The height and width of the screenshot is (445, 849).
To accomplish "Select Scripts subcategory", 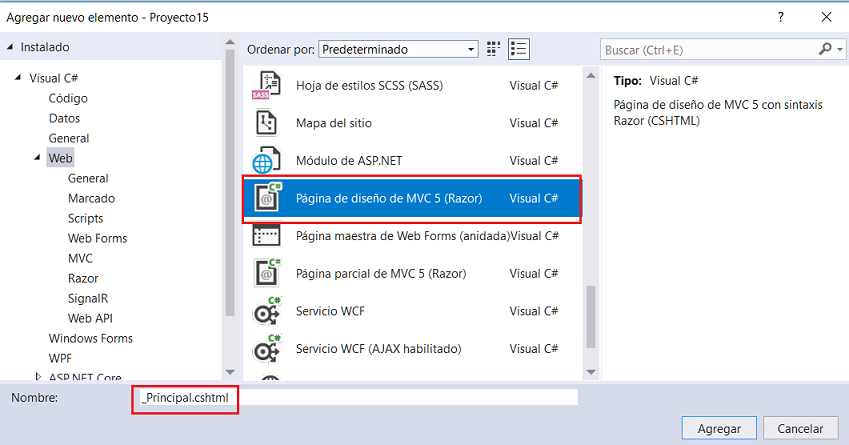I will [x=85, y=218].
